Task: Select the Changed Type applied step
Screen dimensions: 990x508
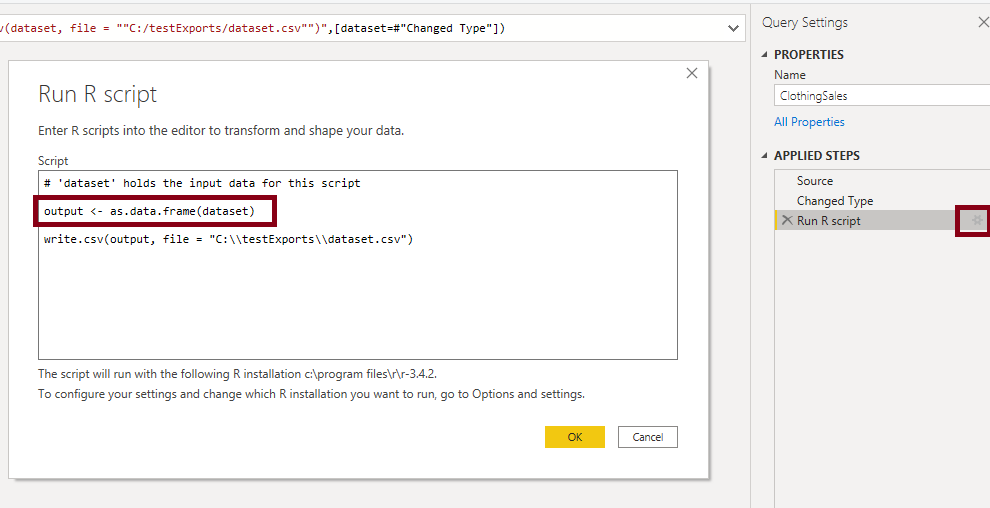Action: point(835,201)
